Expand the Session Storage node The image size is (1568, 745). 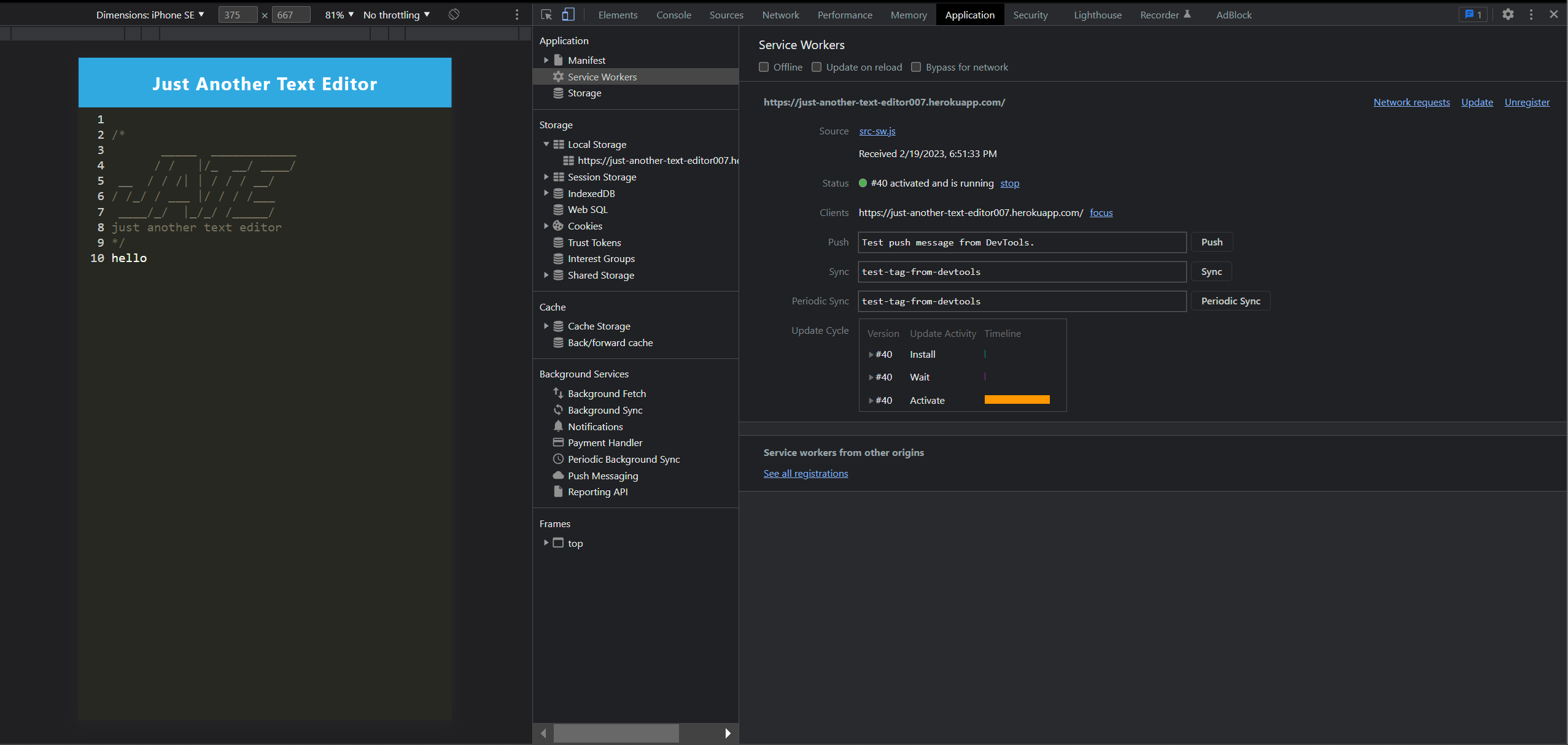coord(546,177)
